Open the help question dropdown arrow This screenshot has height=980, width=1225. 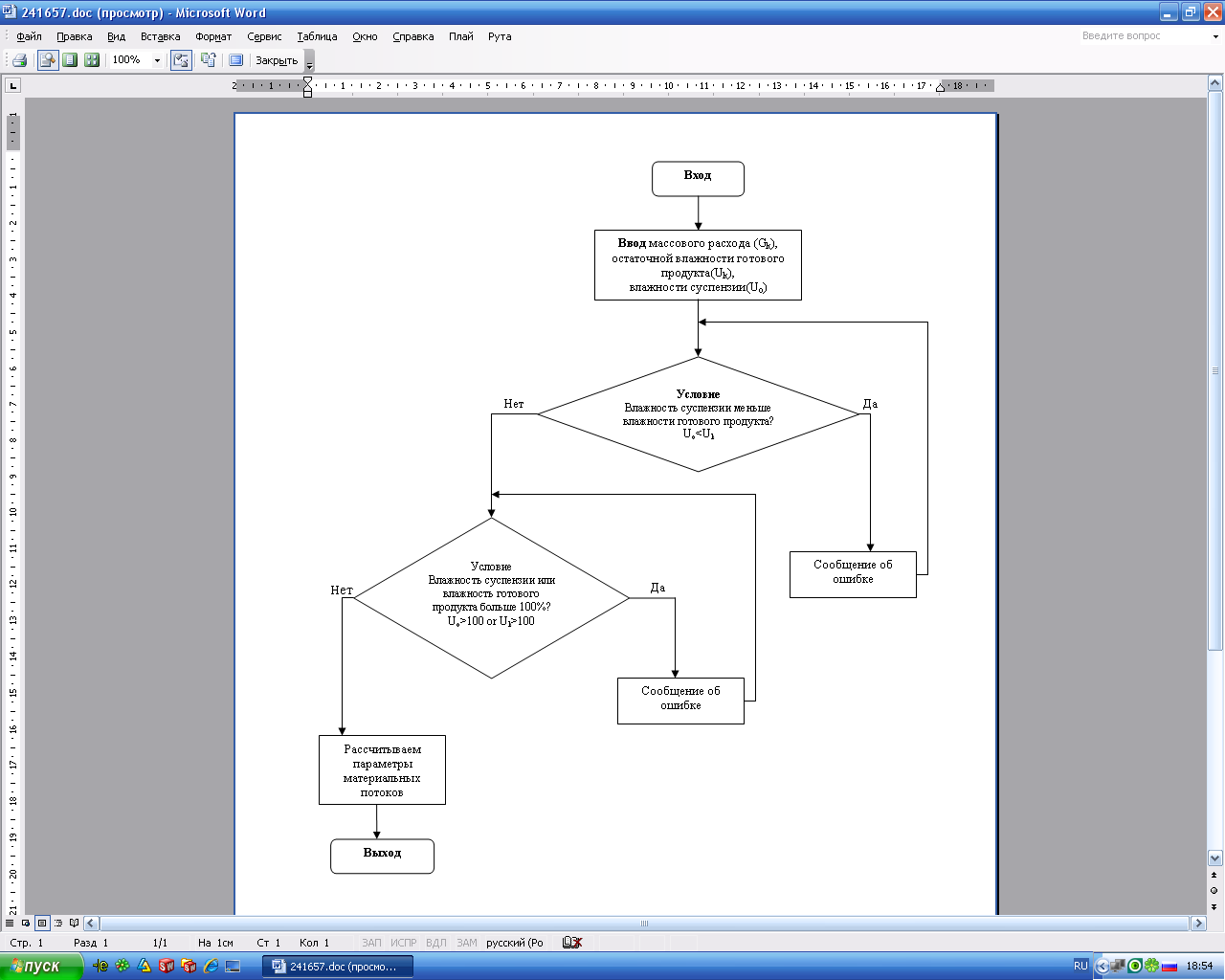(x=1216, y=36)
